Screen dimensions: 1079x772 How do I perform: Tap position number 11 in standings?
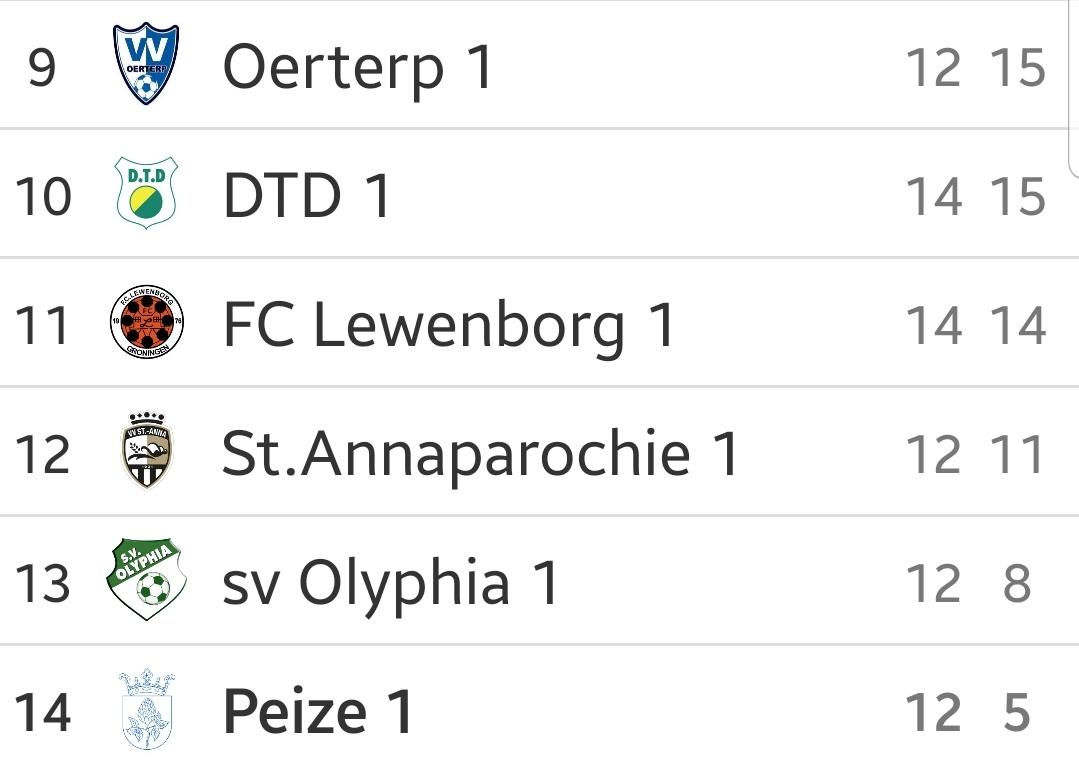43,325
